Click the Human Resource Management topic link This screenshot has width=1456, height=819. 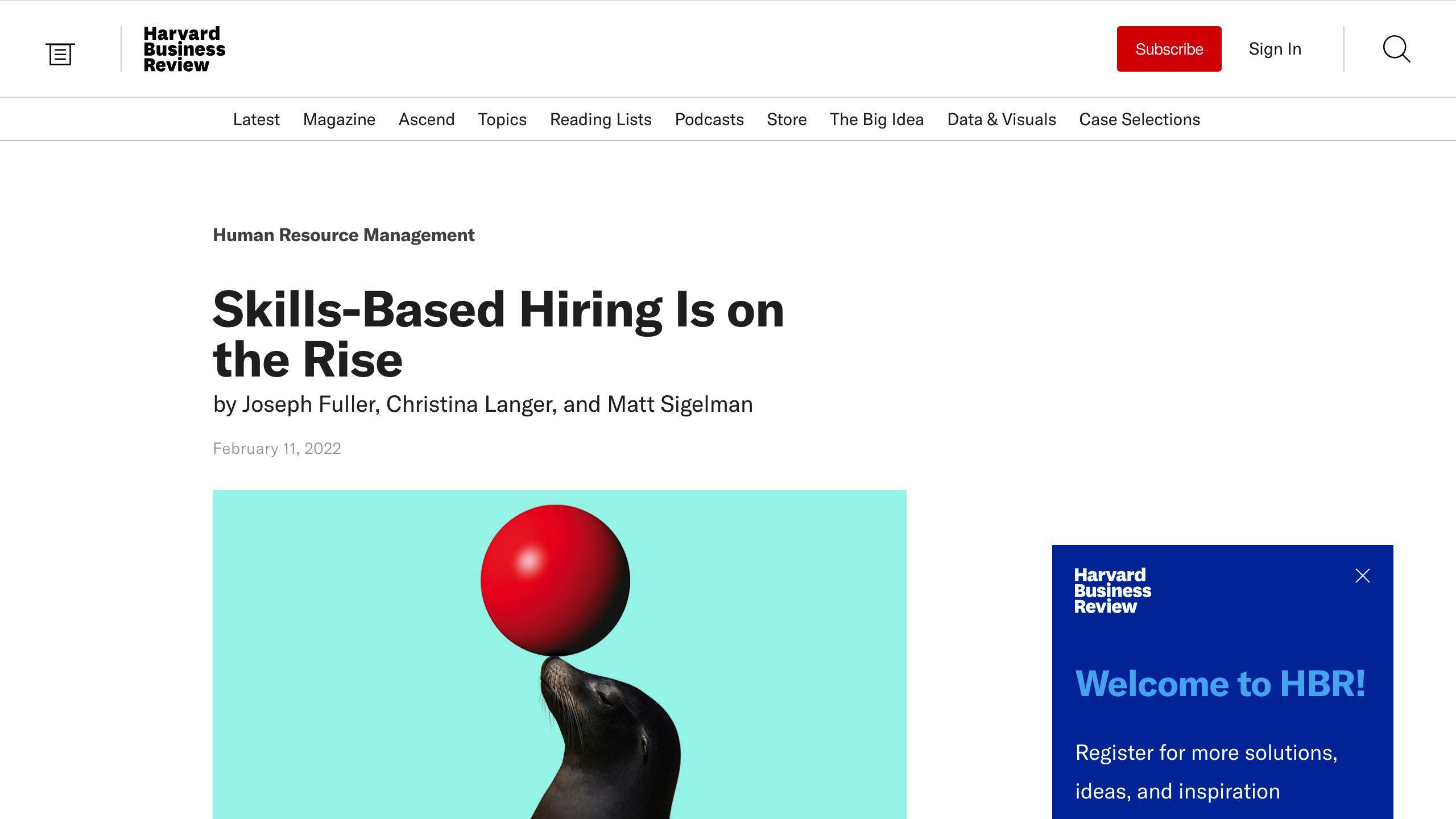tap(344, 235)
